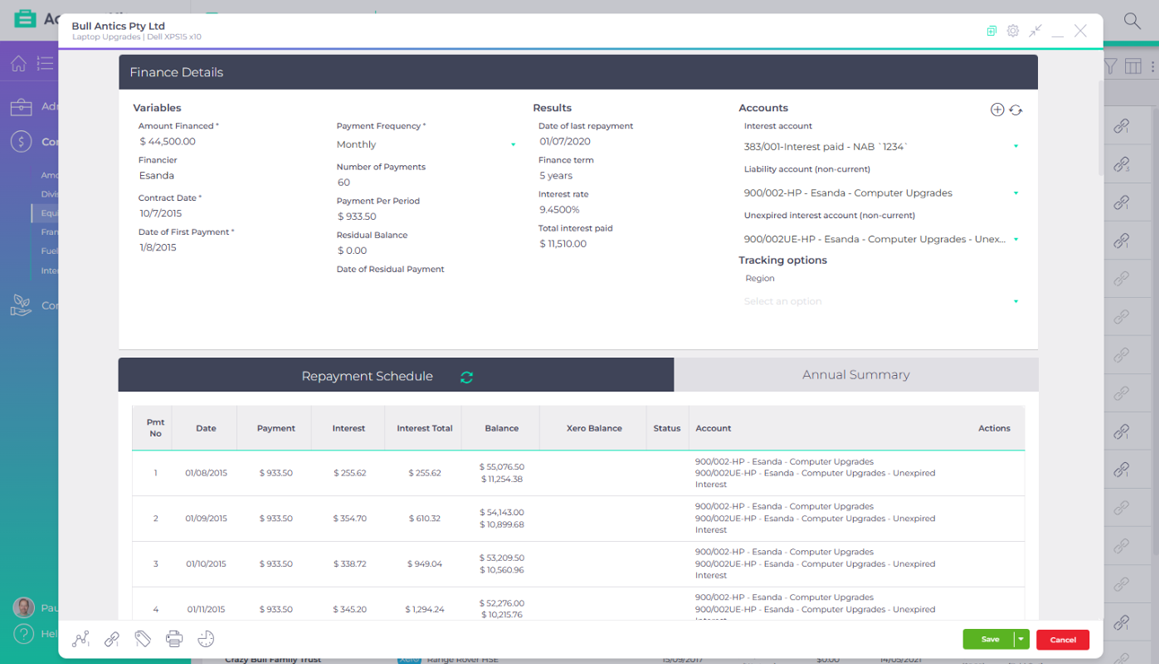This screenshot has width=1159, height=664.
Task: Click the teal duplicate icon in the dialog header
Action: pos(991,30)
